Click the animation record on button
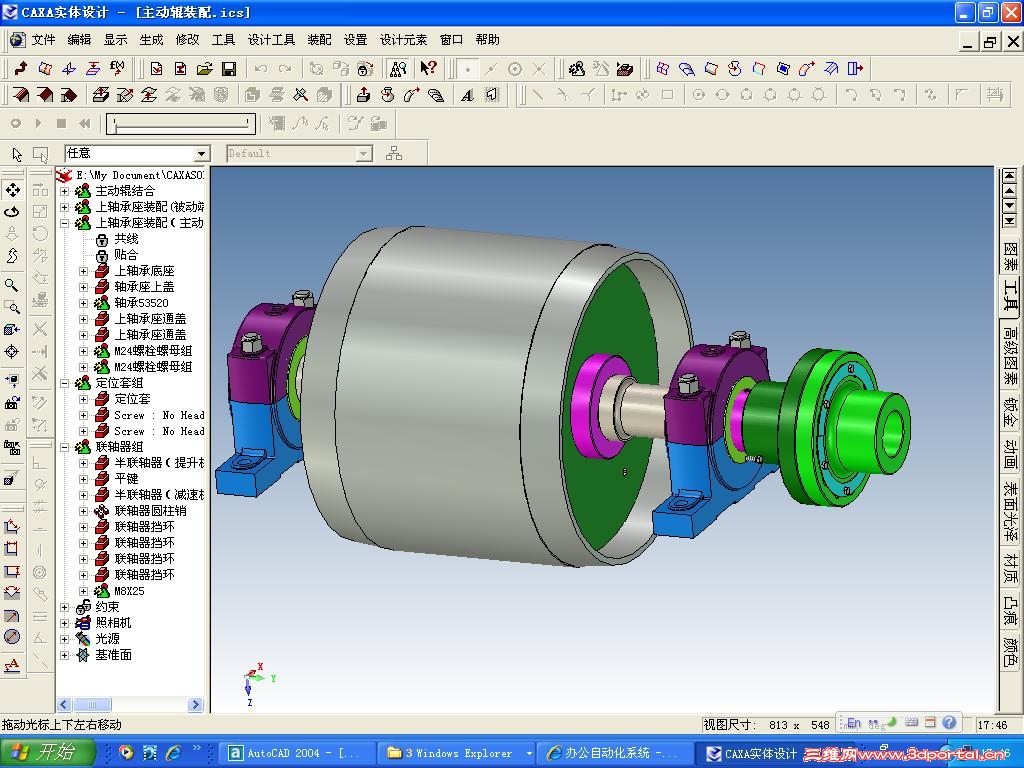The width and height of the screenshot is (1024, 768). click(16, 123)
